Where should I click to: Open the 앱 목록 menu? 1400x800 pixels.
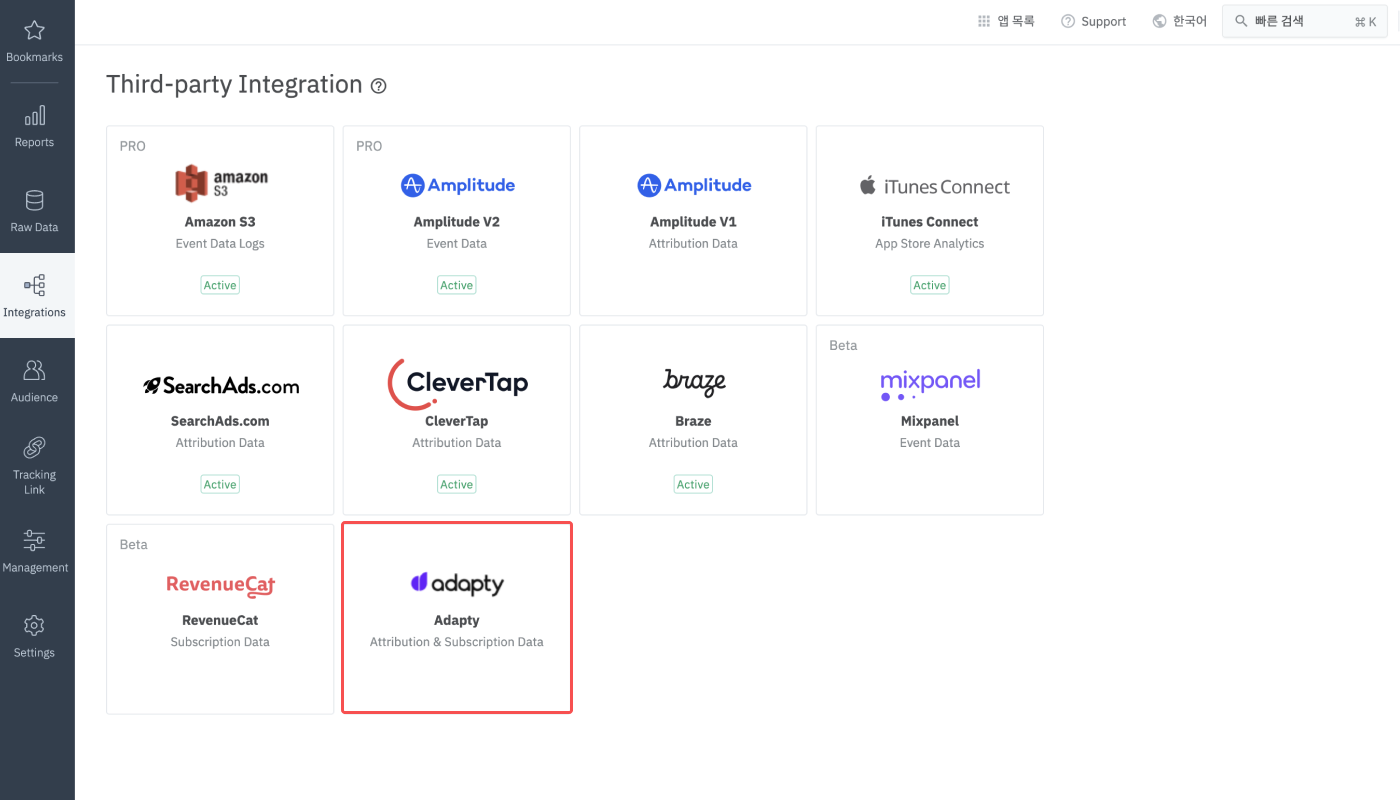[1006, 21]
